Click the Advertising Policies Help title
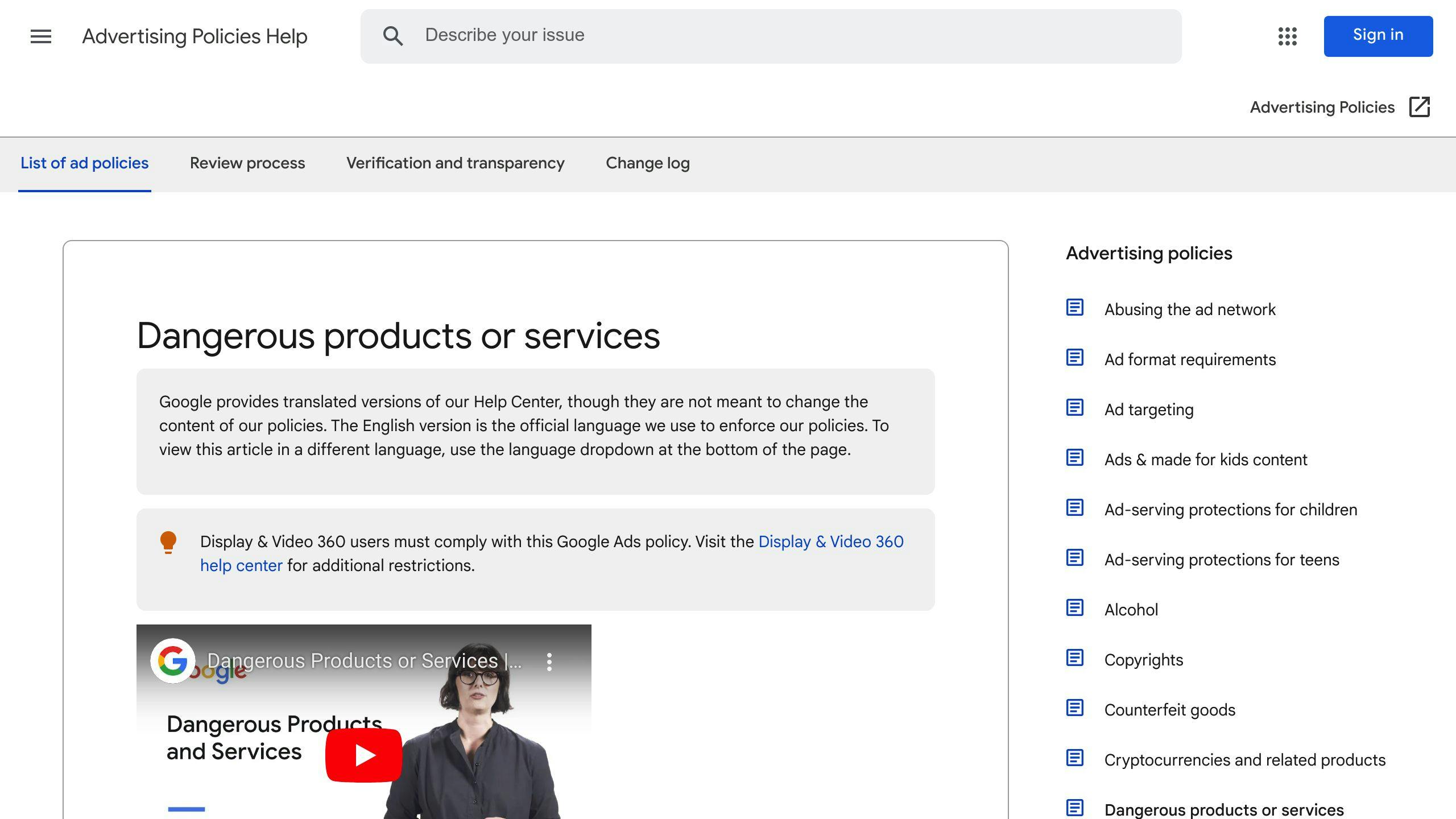 195,36
